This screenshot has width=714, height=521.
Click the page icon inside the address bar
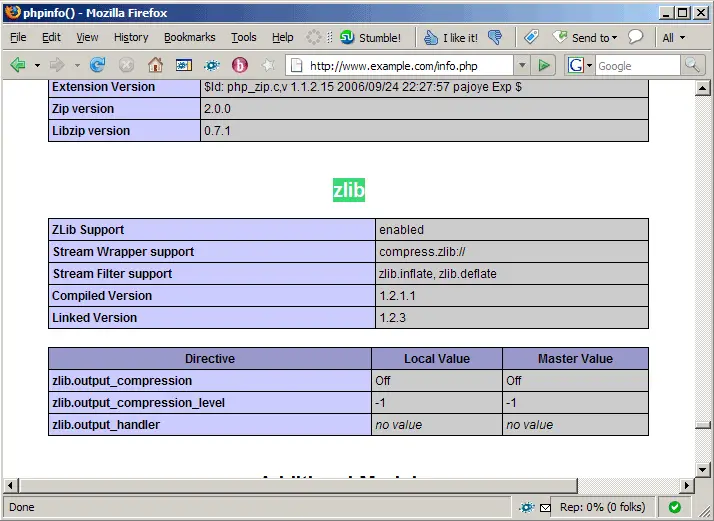pyautogui.click(x=296, y=66)
